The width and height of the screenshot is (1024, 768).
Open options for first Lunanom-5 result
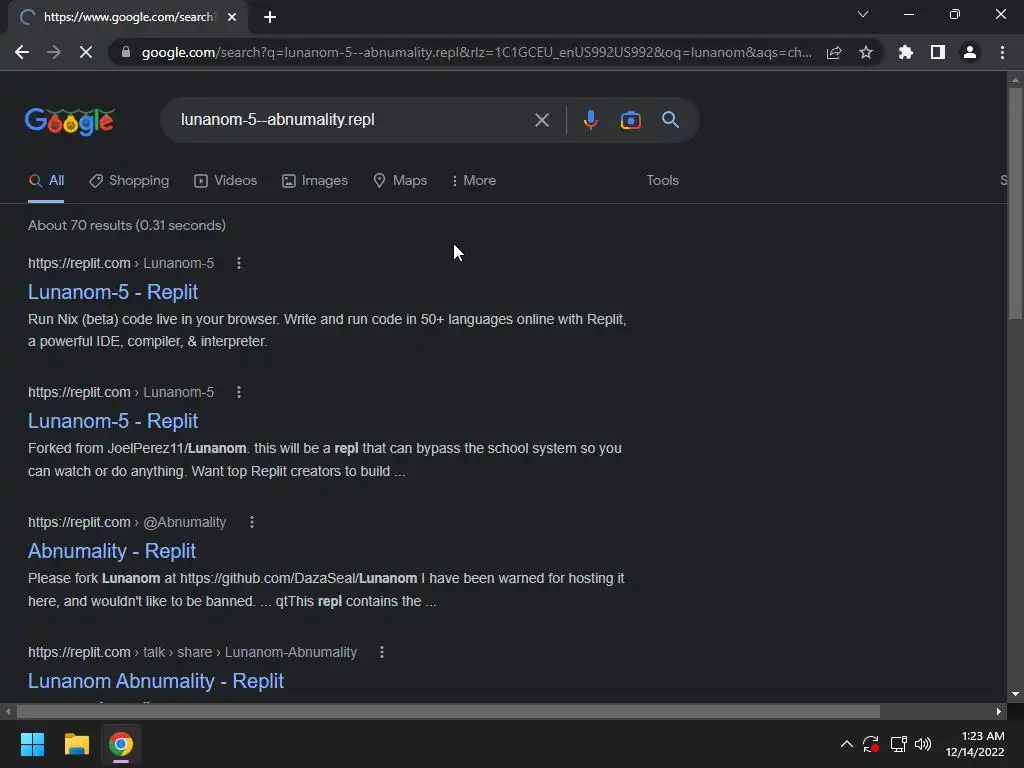(x=239, y=263)
